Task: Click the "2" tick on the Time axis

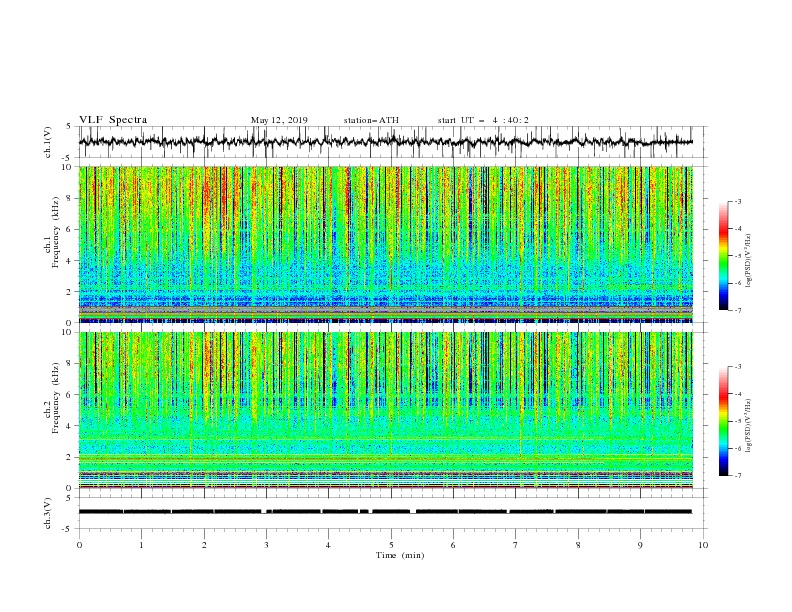Action: pos(204,545)
